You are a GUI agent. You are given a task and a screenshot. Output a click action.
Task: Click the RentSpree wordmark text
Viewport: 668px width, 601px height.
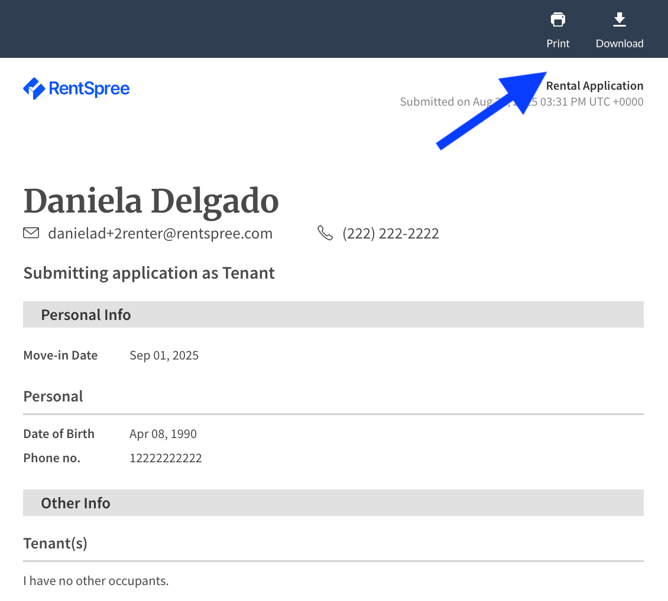[x=89, y=89]
